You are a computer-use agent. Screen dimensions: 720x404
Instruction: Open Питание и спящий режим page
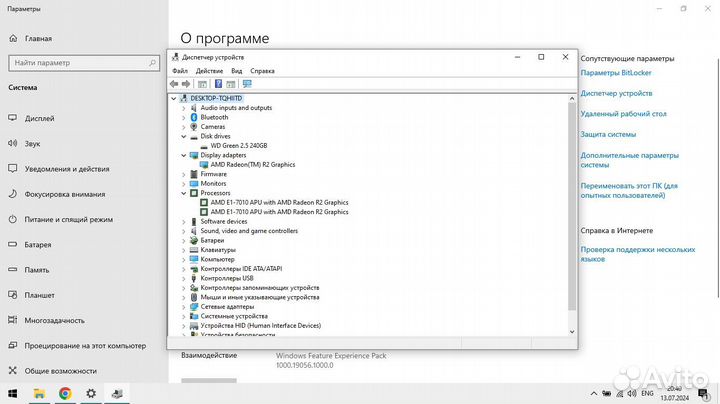68,219
